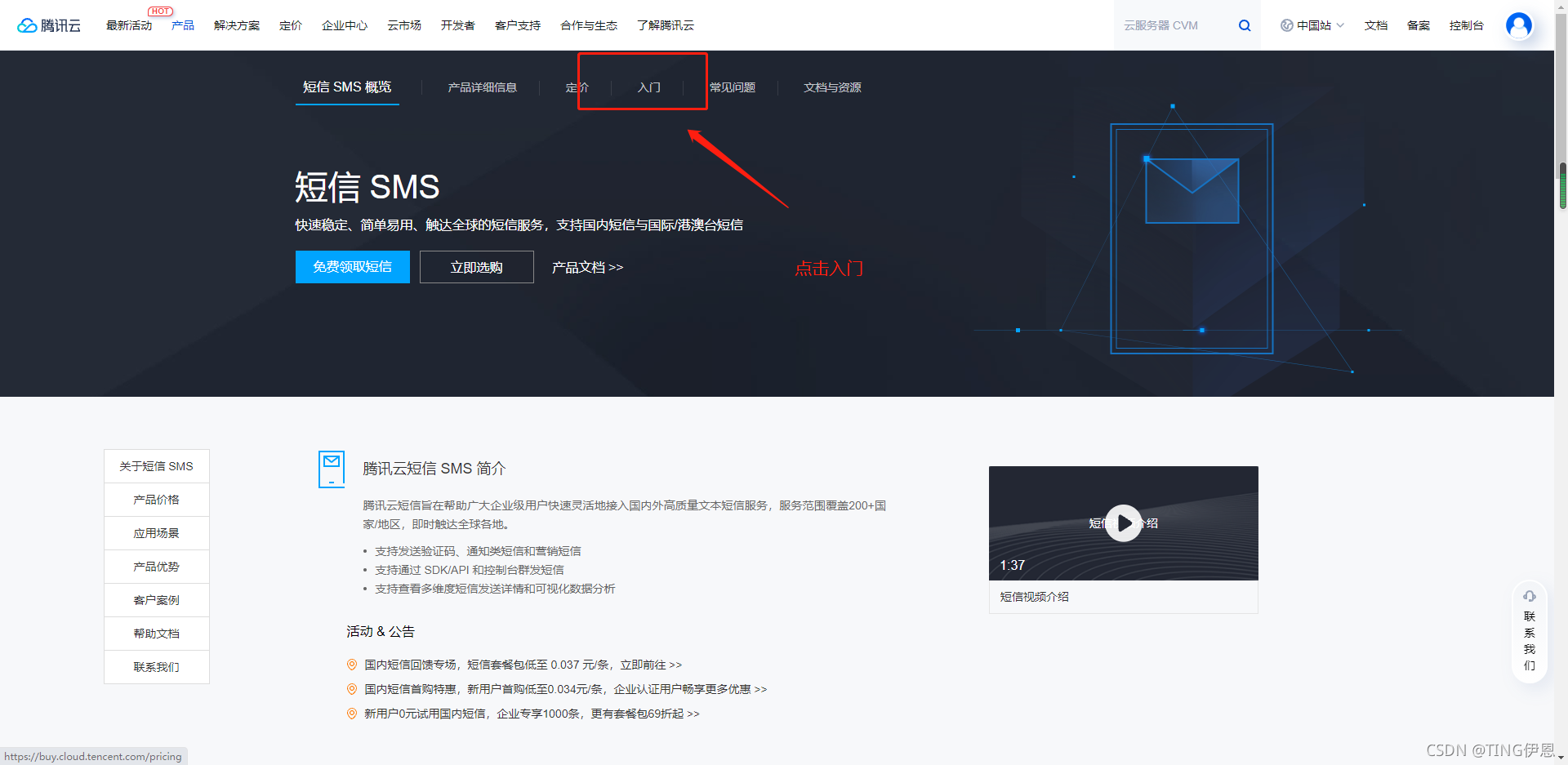Select 应用场景 in side menu
This screenshot has width=1568, height=765.
157,533
